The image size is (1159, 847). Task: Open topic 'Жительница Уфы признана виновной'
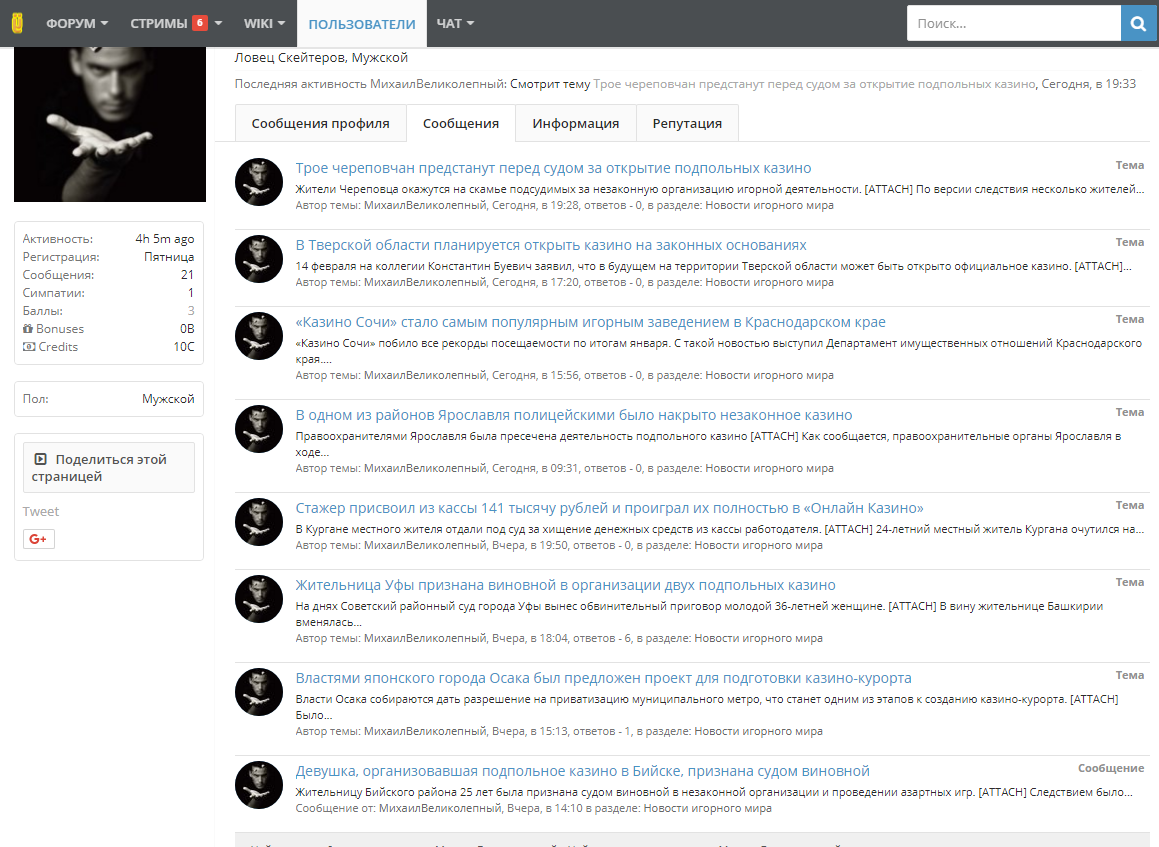[565, 585]
